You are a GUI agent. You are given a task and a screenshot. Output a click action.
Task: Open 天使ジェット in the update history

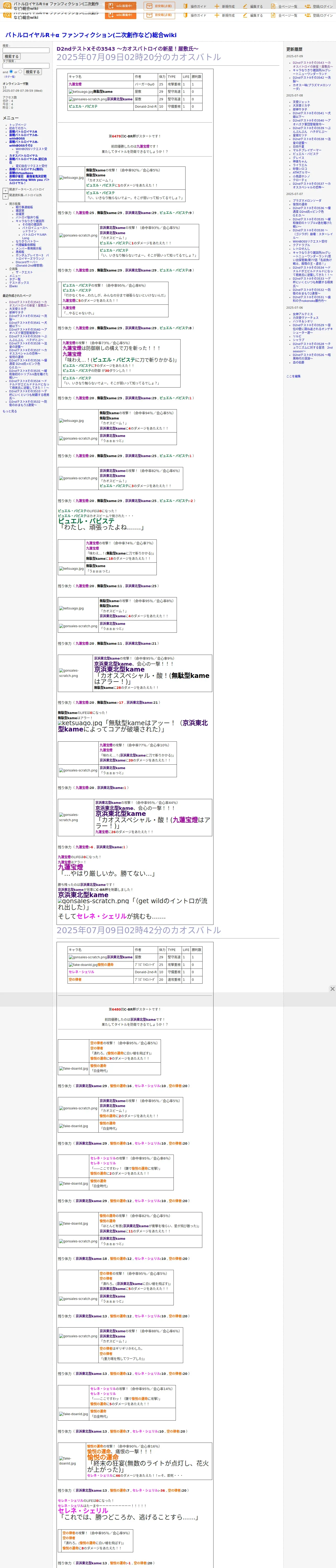301,102
